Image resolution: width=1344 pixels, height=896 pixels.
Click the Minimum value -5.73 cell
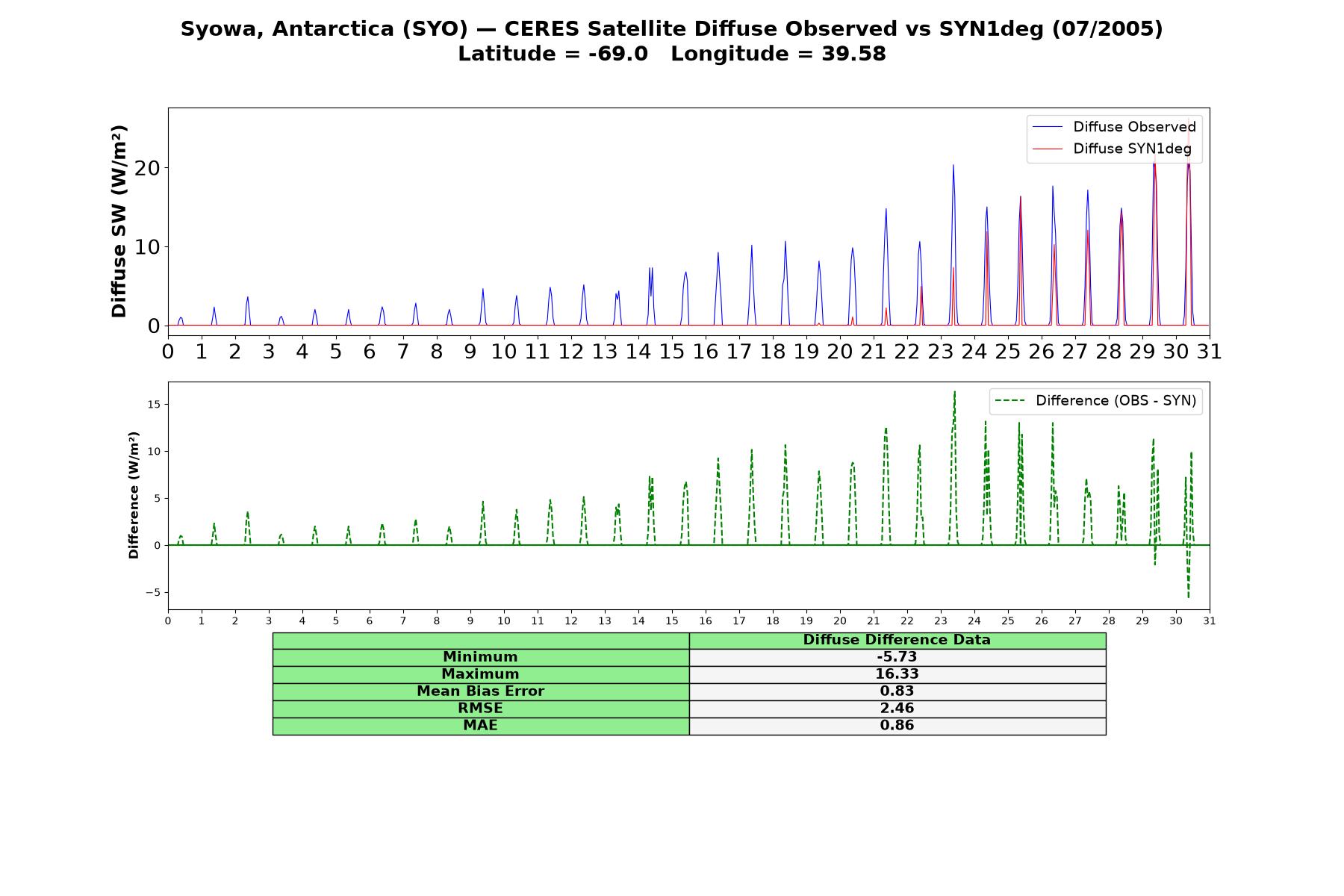[897, 657]
